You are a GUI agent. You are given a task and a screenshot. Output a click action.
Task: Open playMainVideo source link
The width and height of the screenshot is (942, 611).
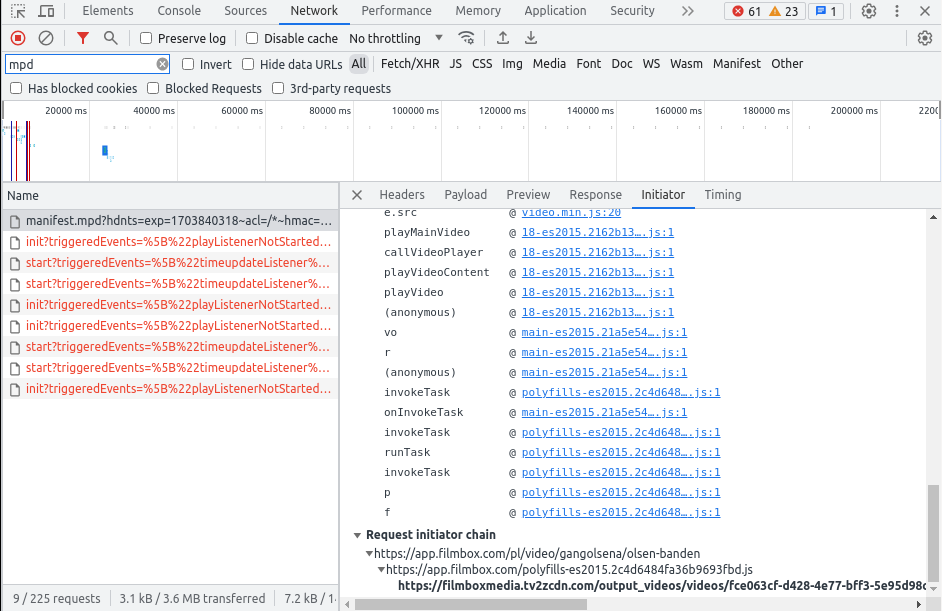coord(597,233)
